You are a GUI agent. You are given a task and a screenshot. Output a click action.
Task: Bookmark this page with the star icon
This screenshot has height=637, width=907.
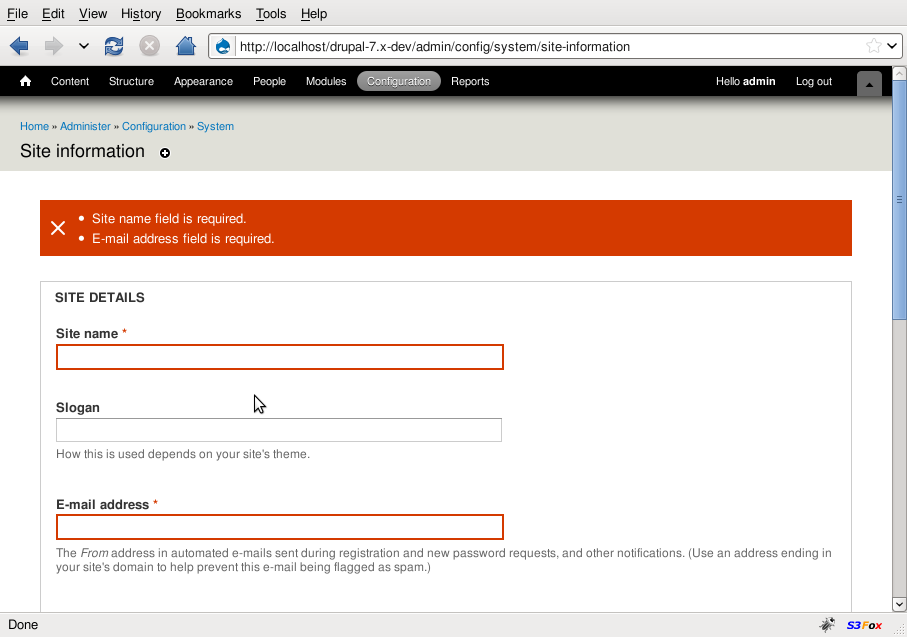tap(873, 46)
